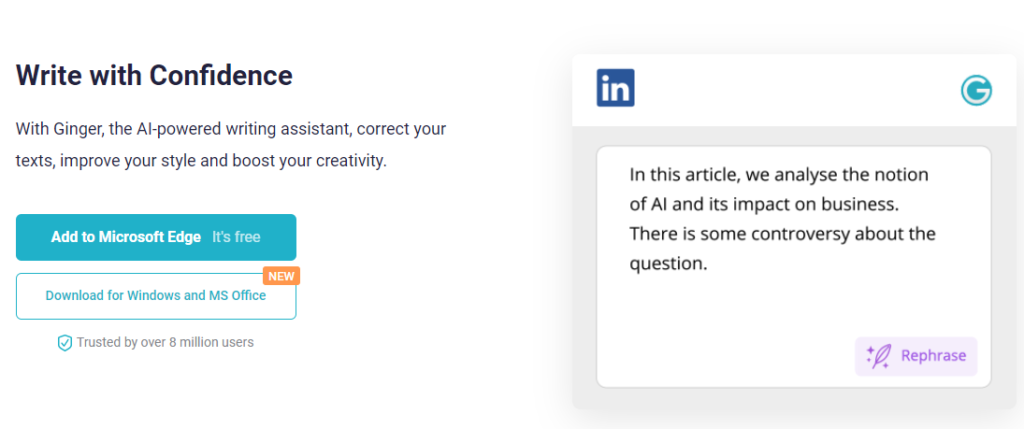The width and height of the screenshot is (1024, 429).
Task: Click the LinkedIn logo icon
Action: pyautogui.click(x=615, y=89)
